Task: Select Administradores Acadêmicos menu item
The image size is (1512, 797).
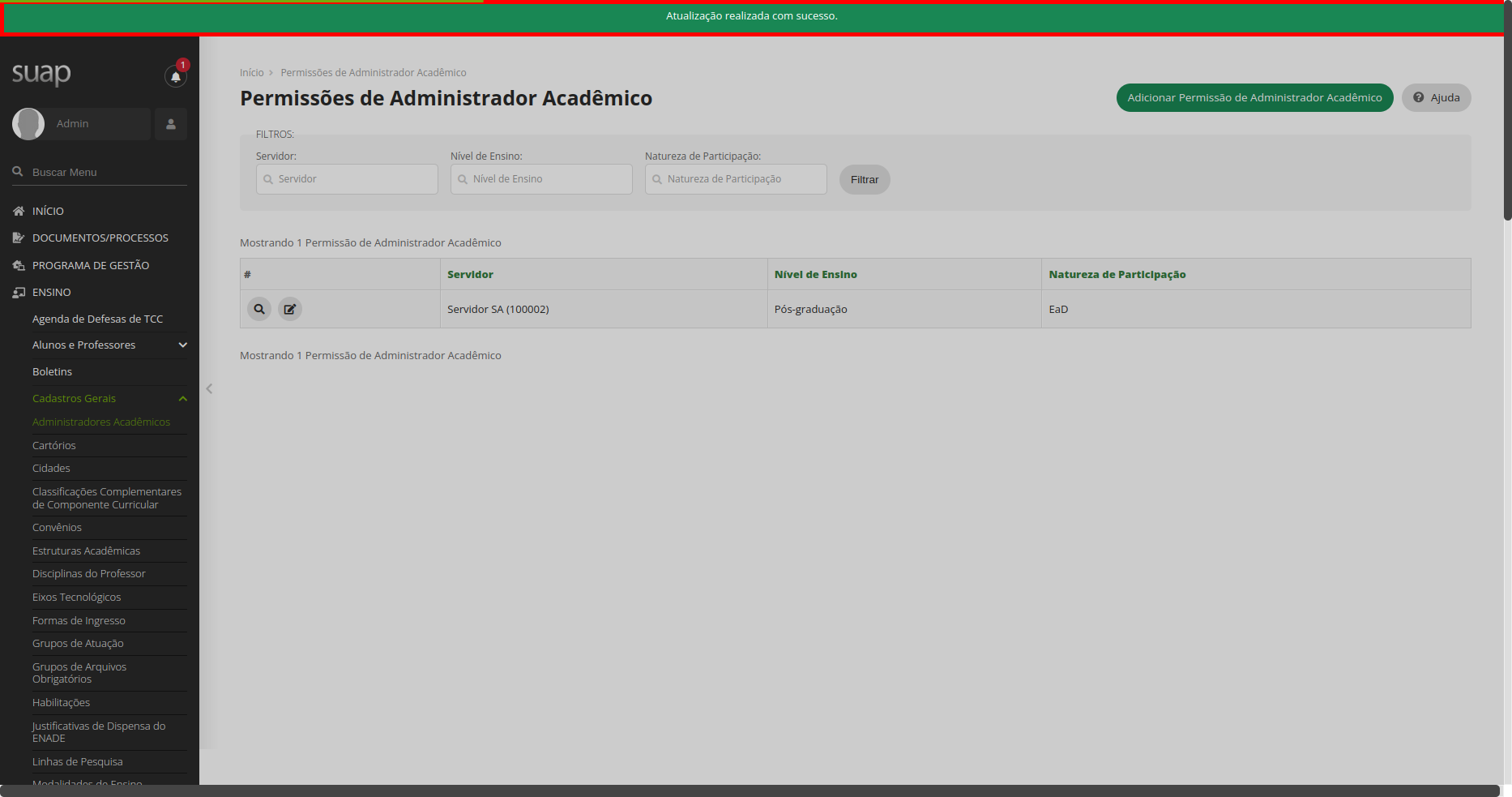Action: coord(101,422)
